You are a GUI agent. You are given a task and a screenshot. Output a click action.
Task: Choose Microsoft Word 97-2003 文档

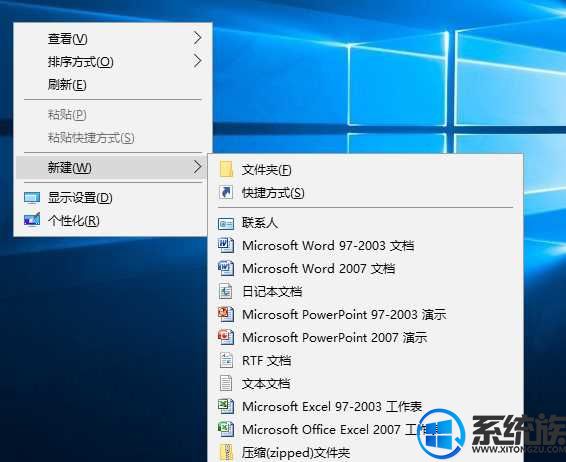click(365, 245)
